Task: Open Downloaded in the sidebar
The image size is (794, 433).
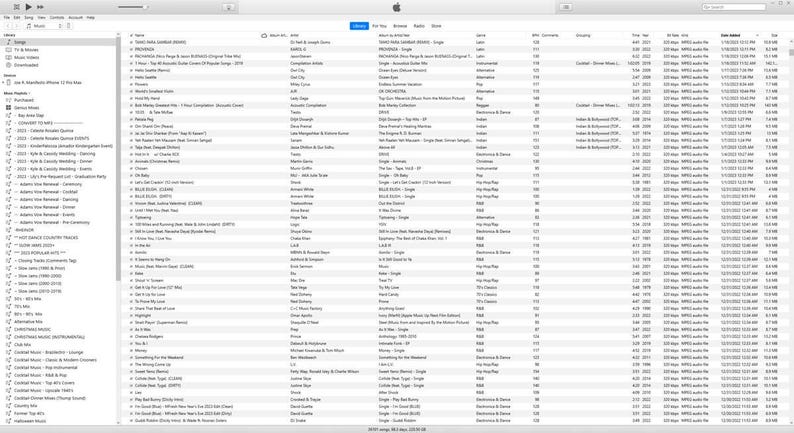Action: click(26, 65)
